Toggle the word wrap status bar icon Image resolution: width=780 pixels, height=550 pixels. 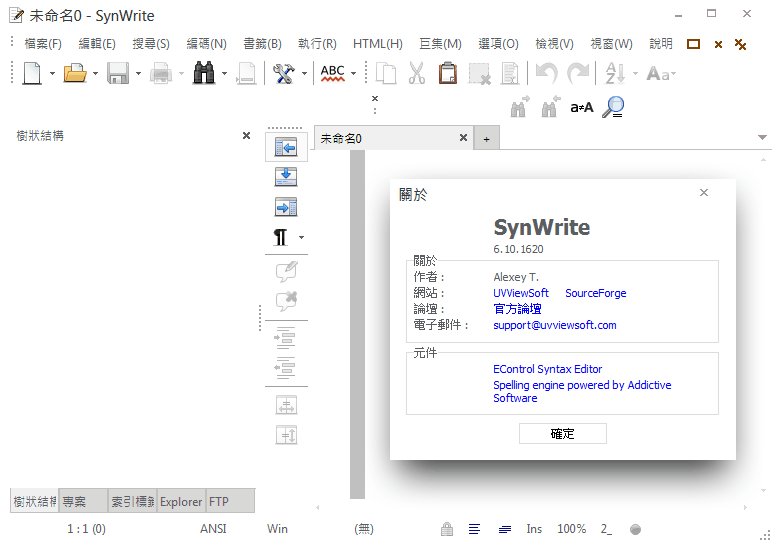[x=475, y=529]
